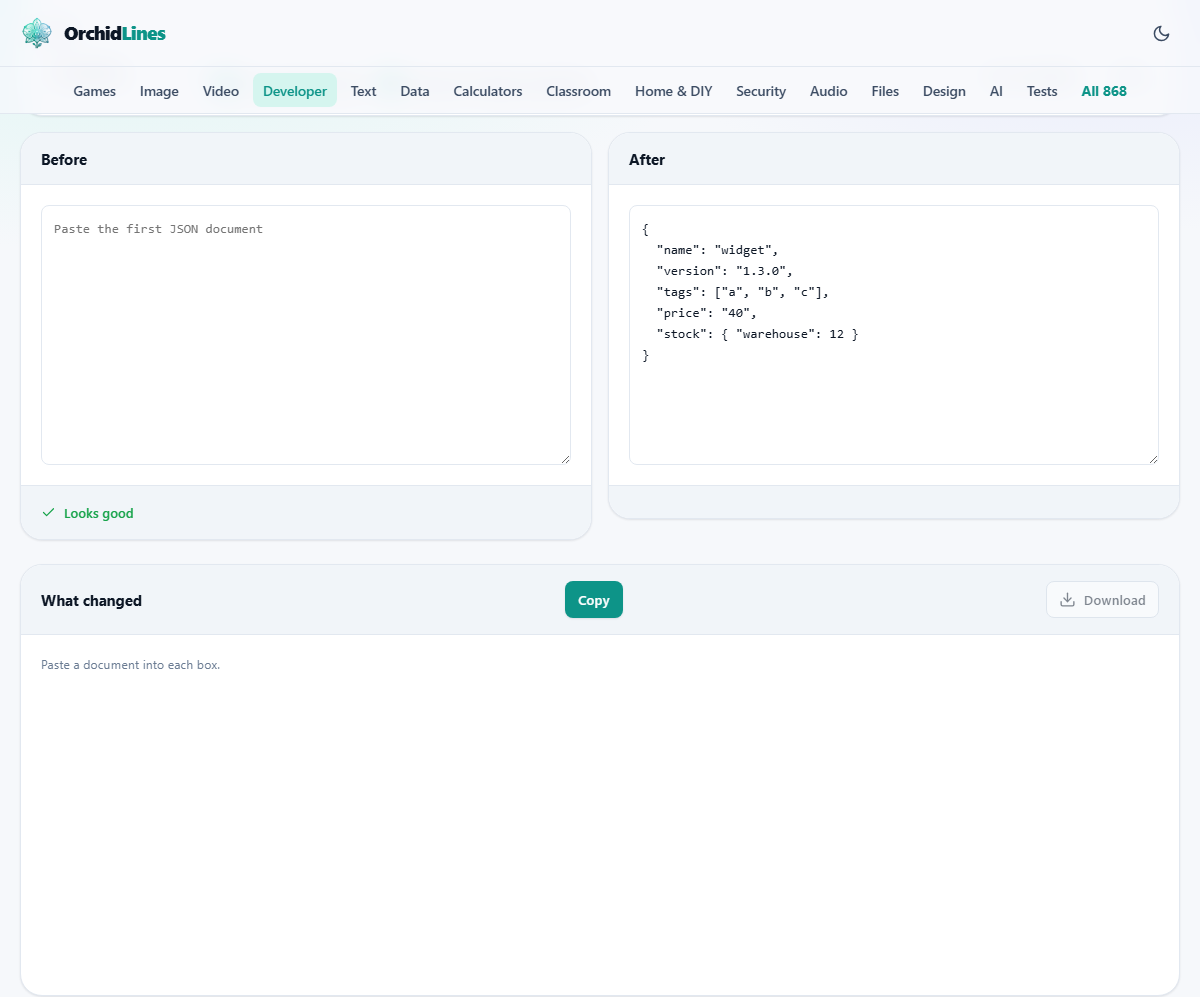1200x997 pixels.
Task: Open the Text category
Action: pyautogui.click(x=364, y=91)
